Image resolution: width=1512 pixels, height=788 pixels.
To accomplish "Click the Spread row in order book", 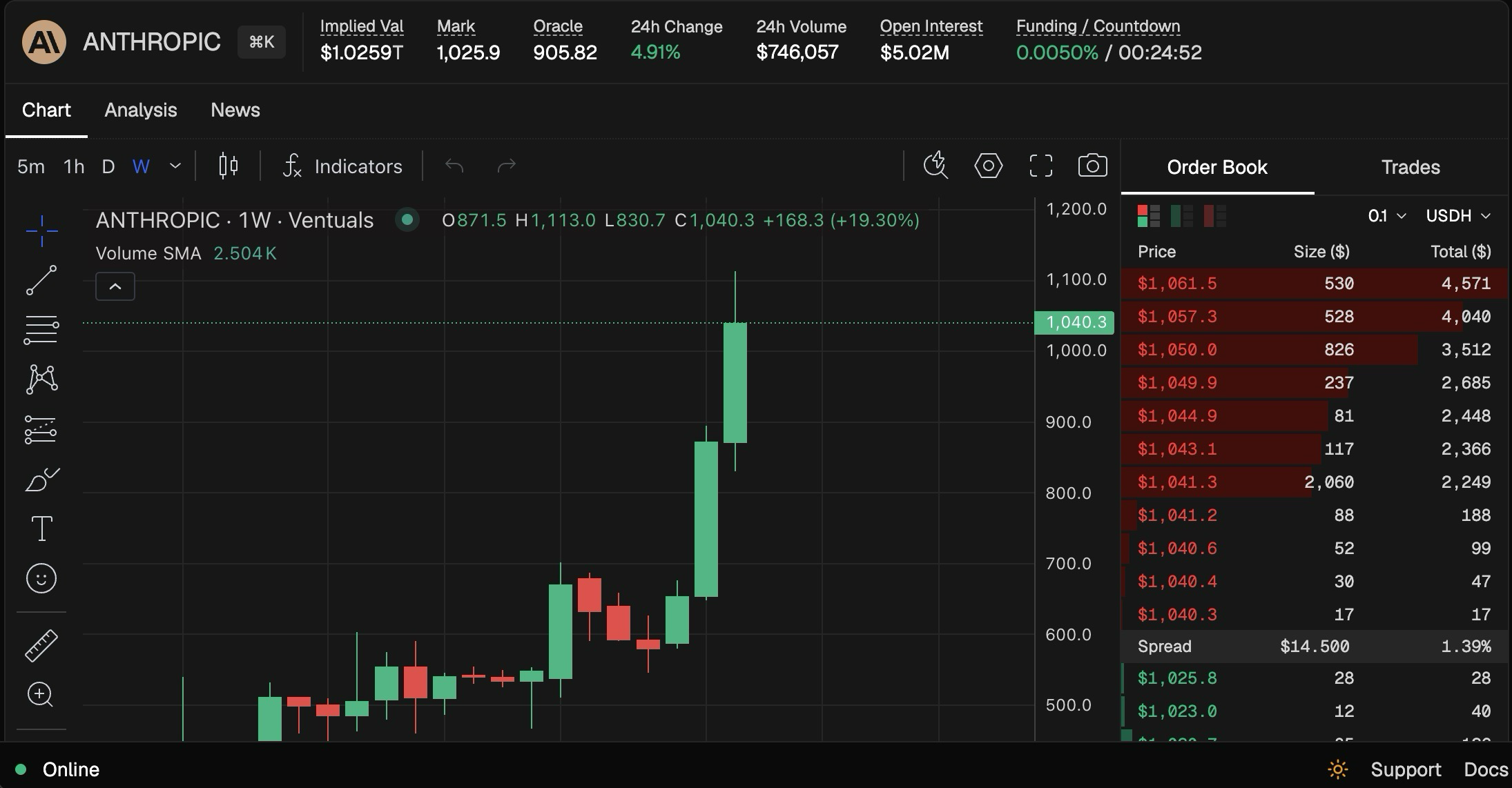I will coord(1314,647).
